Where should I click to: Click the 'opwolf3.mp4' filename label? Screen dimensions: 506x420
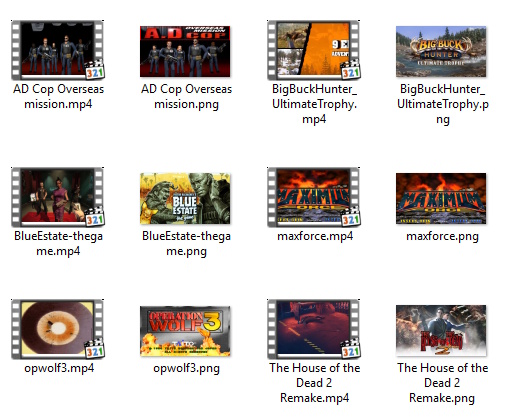[x=59, y=368]
